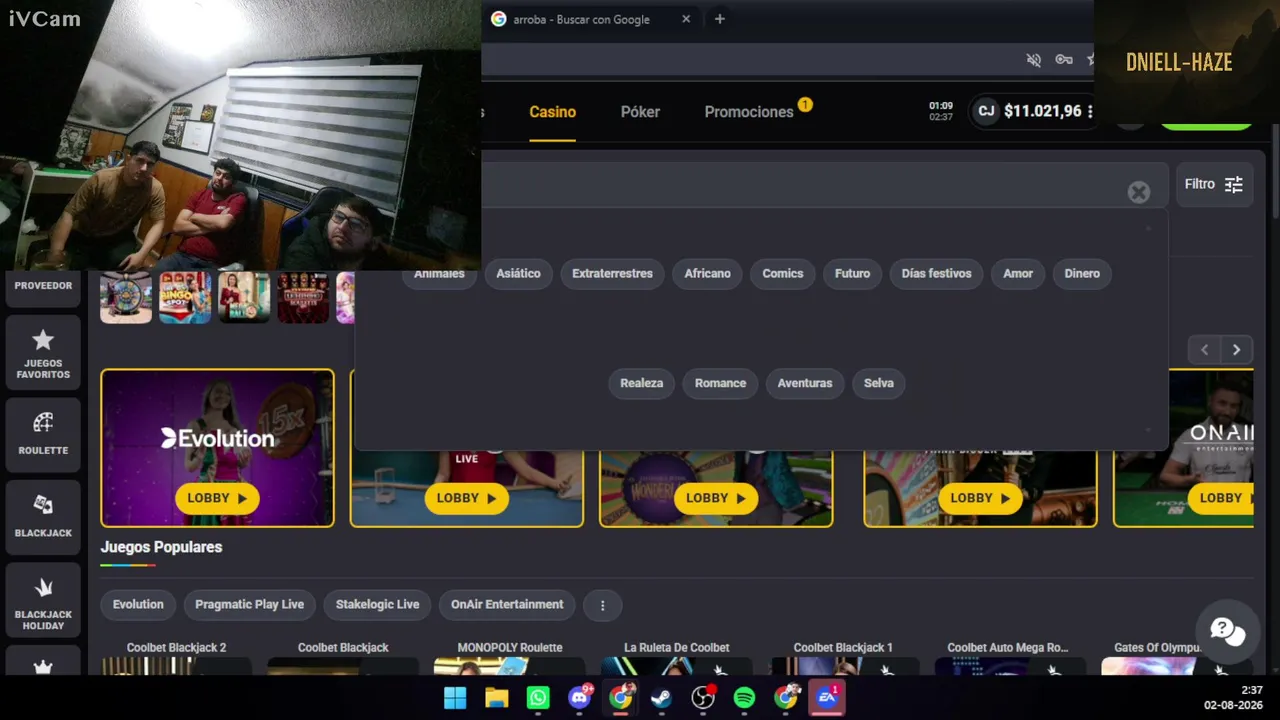
Task: Click the Proveedor sidebar item
Action: [43, 286]
